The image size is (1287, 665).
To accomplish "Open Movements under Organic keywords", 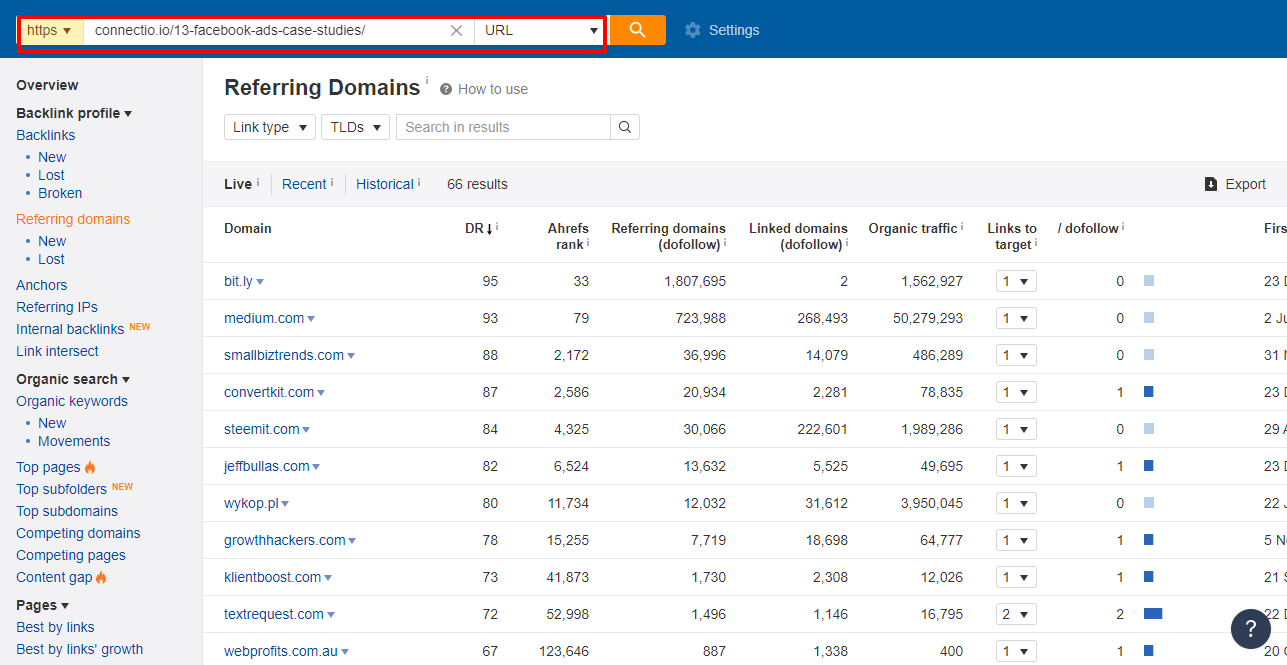I will (74, 441).
